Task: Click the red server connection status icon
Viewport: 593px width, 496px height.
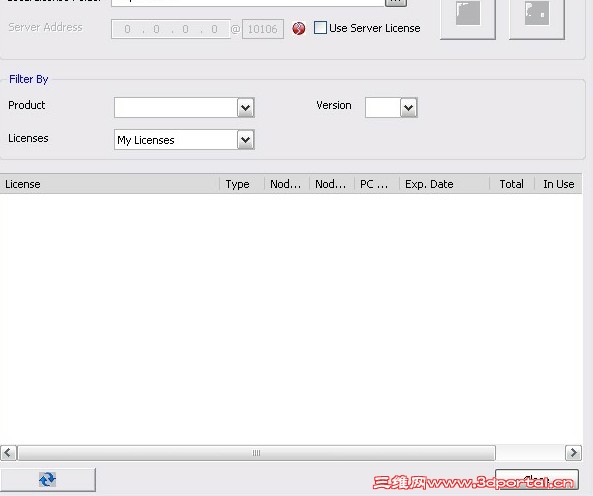Action: [299, 28]
